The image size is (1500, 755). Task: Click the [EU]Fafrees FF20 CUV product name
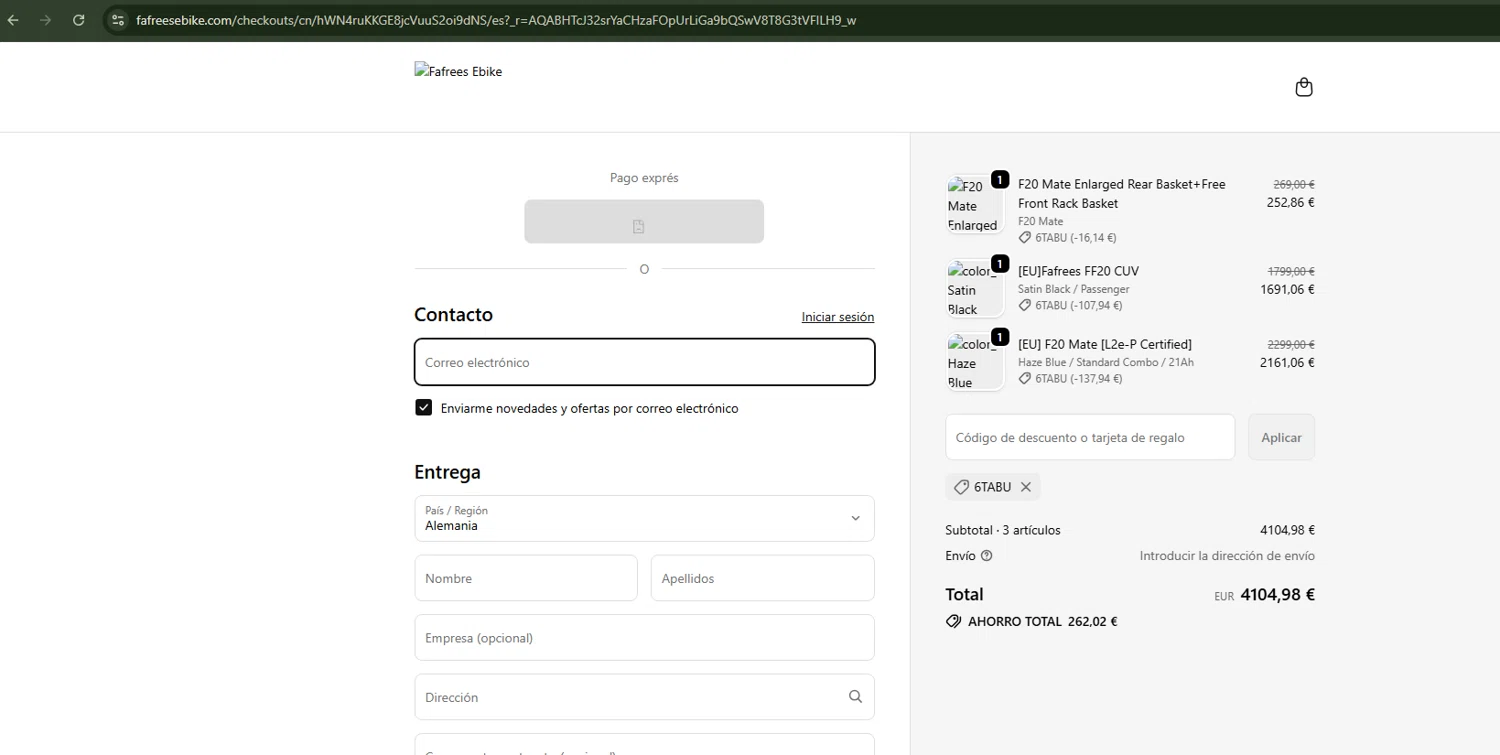pyautogui.click(x=1078, y=271)
